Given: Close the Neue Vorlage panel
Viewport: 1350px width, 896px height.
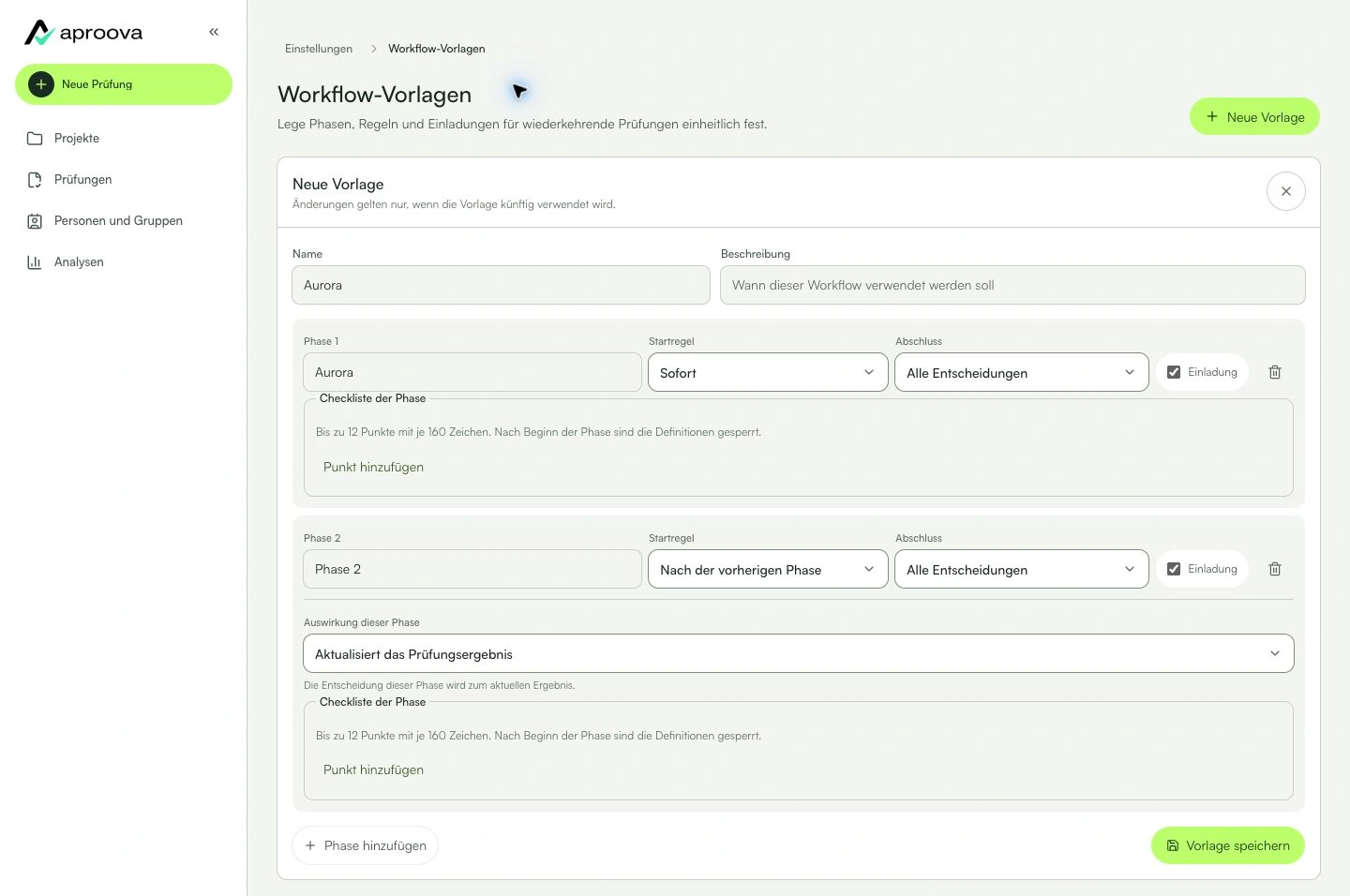Looking at the screenshot, I should [x=1286, y=191].
